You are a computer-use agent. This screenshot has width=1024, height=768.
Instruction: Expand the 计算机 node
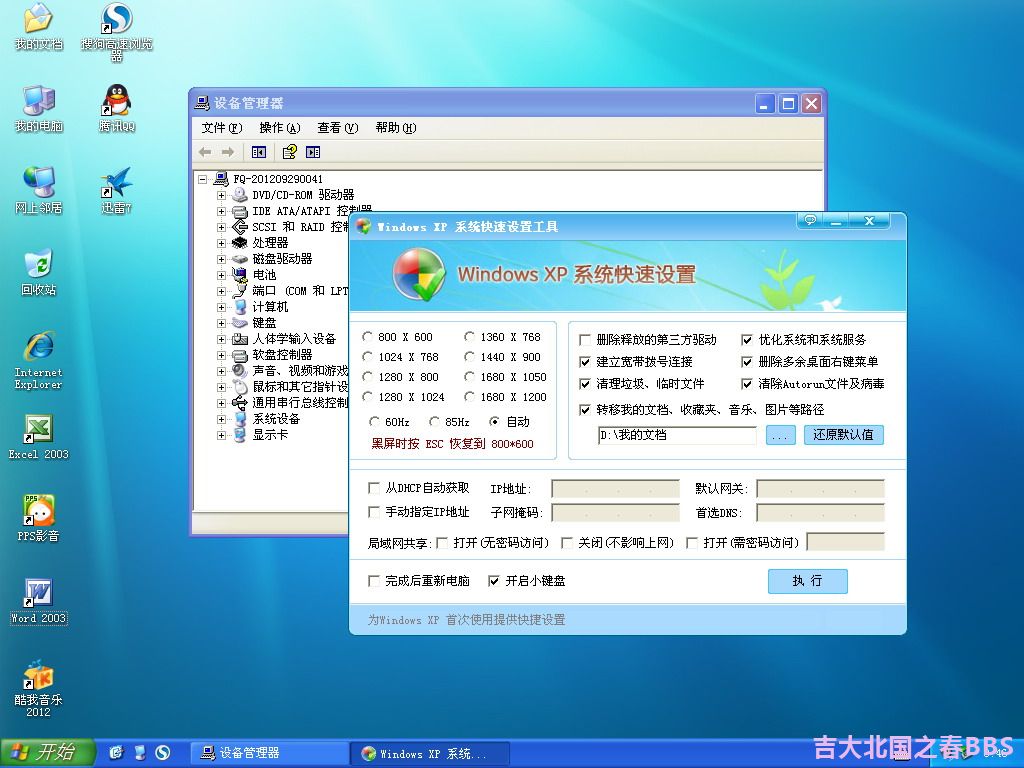pyautogui.click(x=221, y=307)
